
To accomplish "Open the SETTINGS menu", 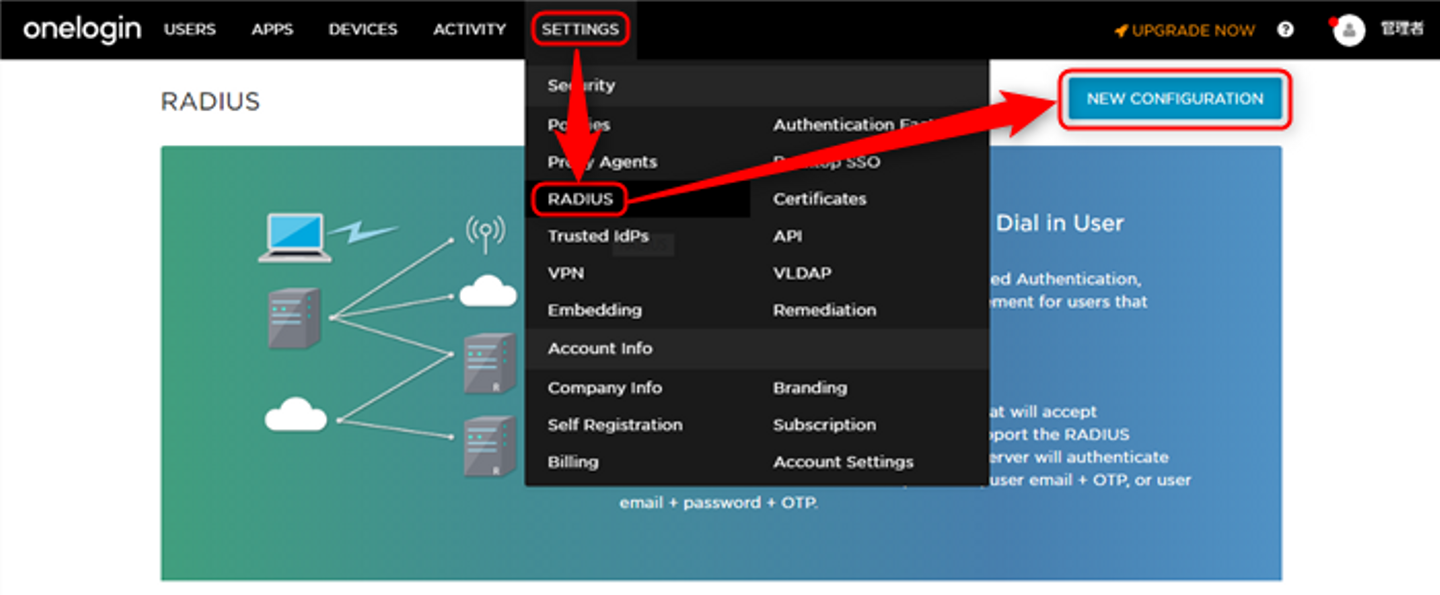I will tap(580, 30).
